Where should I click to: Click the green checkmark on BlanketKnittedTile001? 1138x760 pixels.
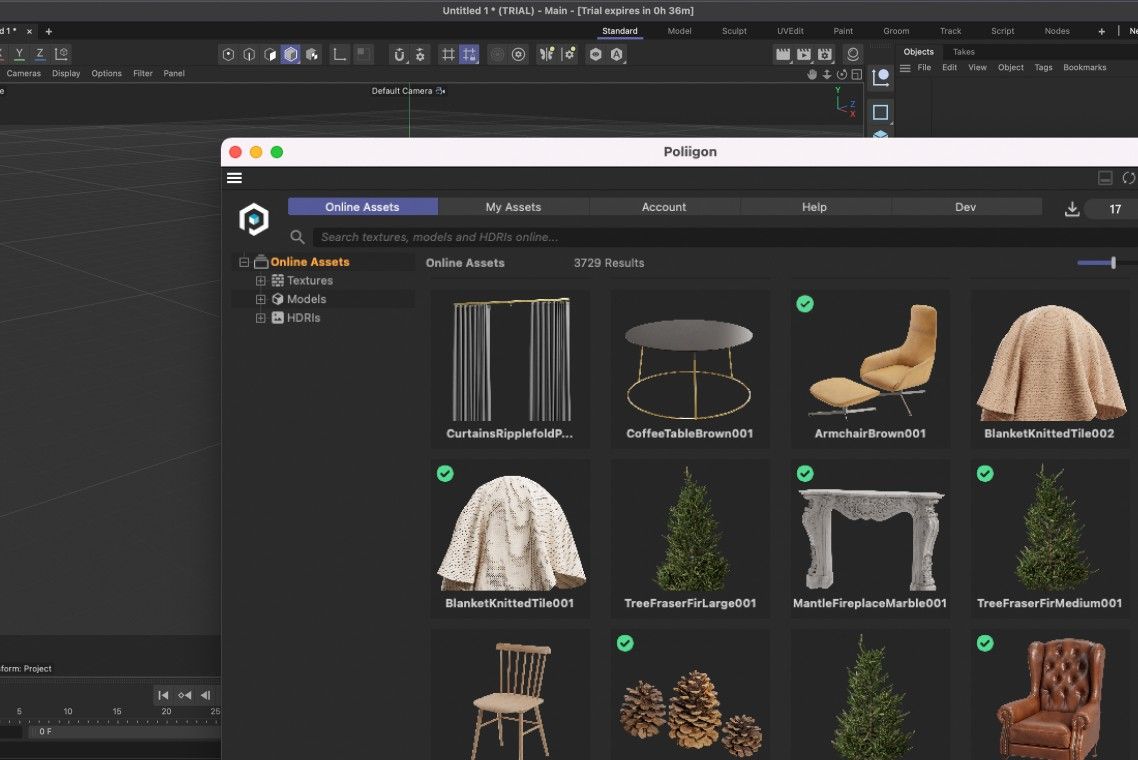coord(445,474)
